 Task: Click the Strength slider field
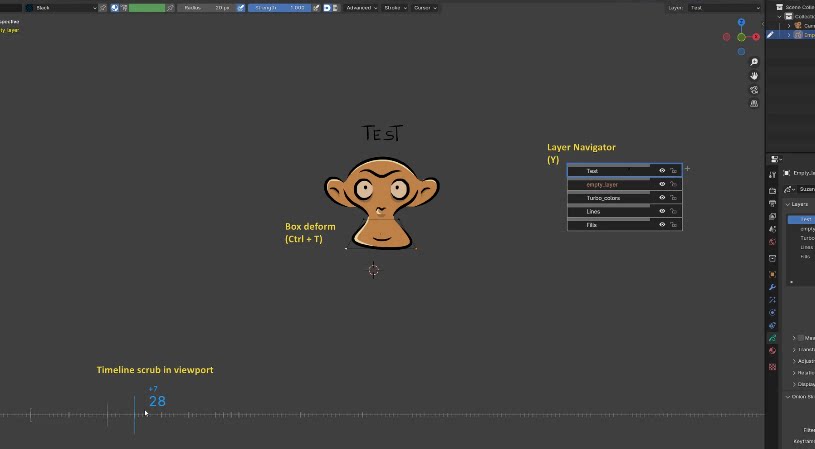(280, 8)
